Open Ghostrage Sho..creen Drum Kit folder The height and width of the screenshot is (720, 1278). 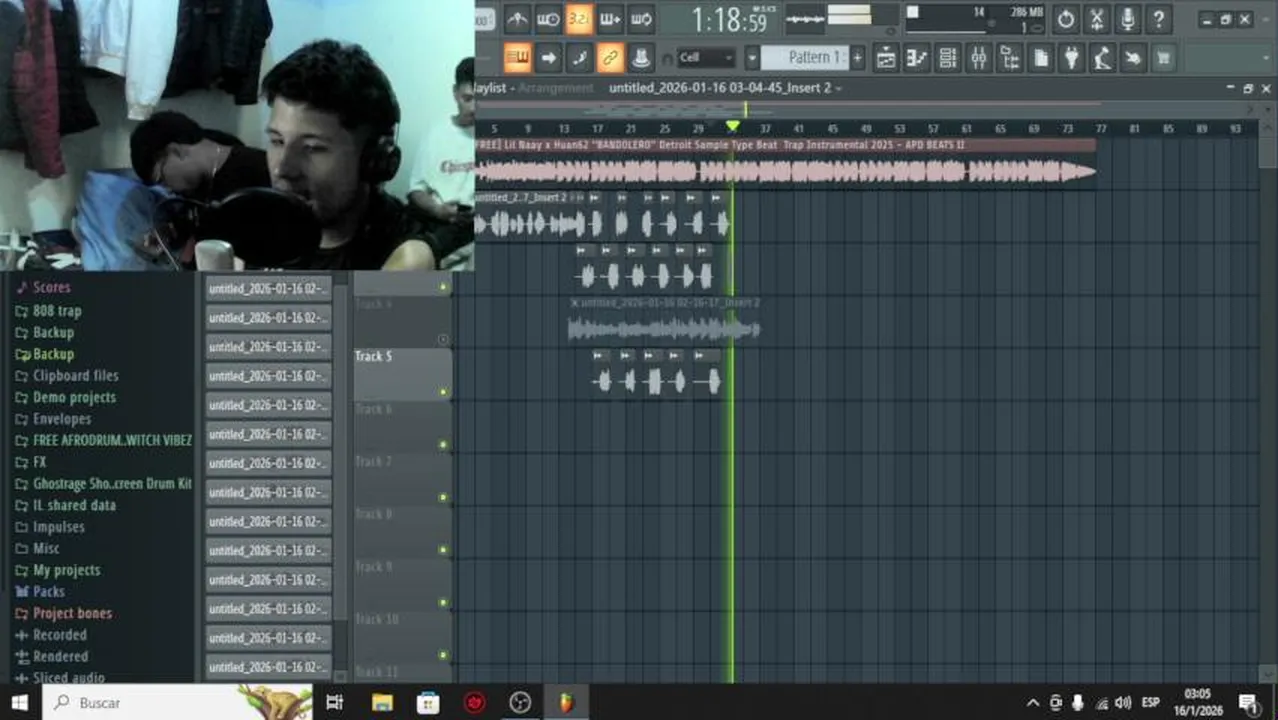tap(103, 483)
